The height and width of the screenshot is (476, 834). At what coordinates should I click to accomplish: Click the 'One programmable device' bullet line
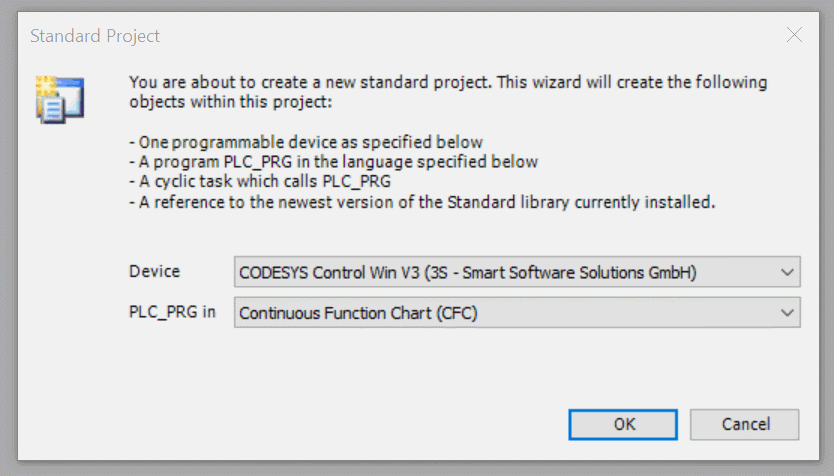[306, 142]
